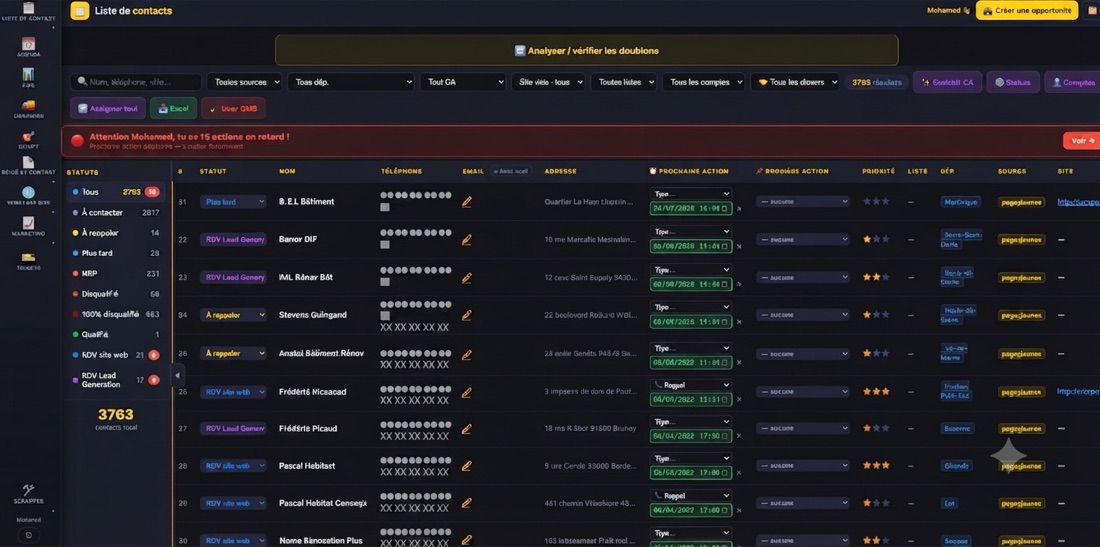The height and width of the screenshot is (547, 1100).
Task: Toggle second star for Stevens Guingand priority
Action: (876, 315)
